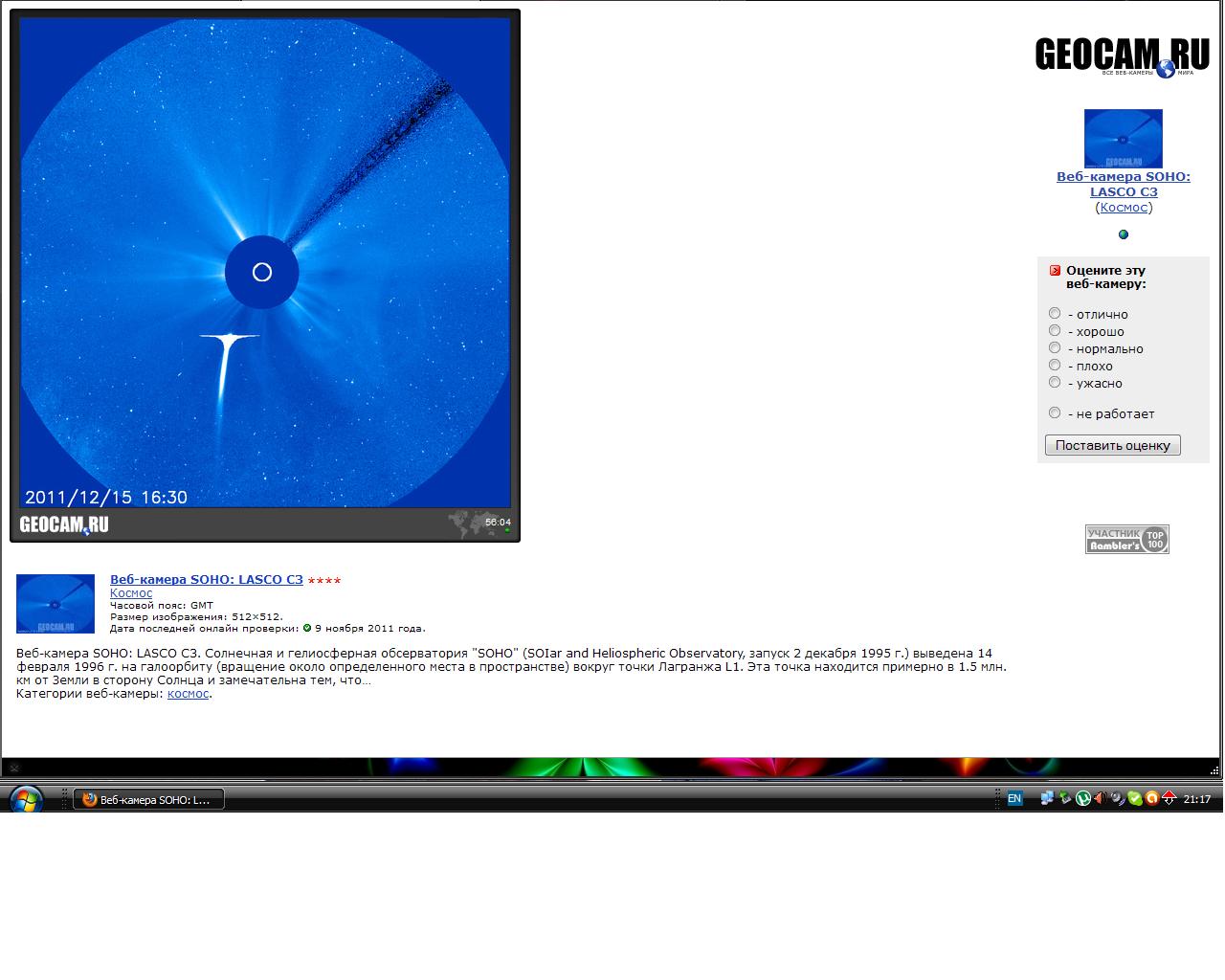This screenshot has width=1225, height=980.
Task: Click the 'Часовой пояс: GMT' text
Action: point(162,605)
